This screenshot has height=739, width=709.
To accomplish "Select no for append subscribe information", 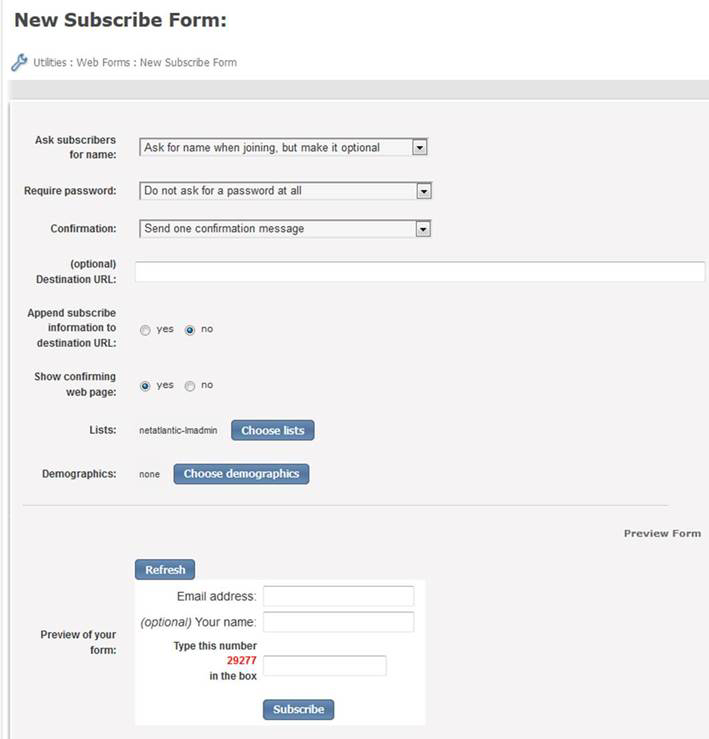I will (x=190, y=330).
